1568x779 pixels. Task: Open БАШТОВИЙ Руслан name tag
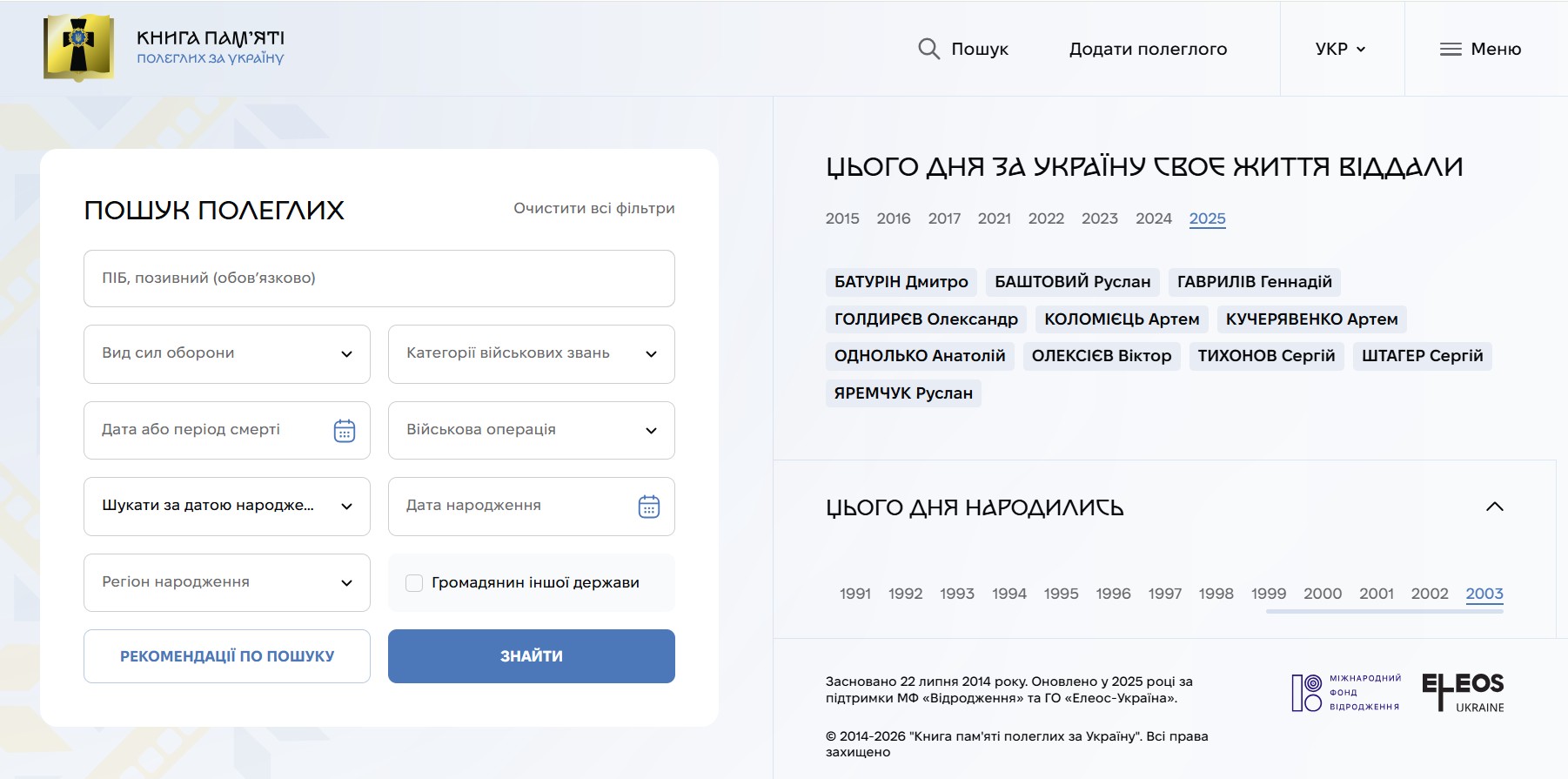pyautogui.click(x=1073, y=282)
